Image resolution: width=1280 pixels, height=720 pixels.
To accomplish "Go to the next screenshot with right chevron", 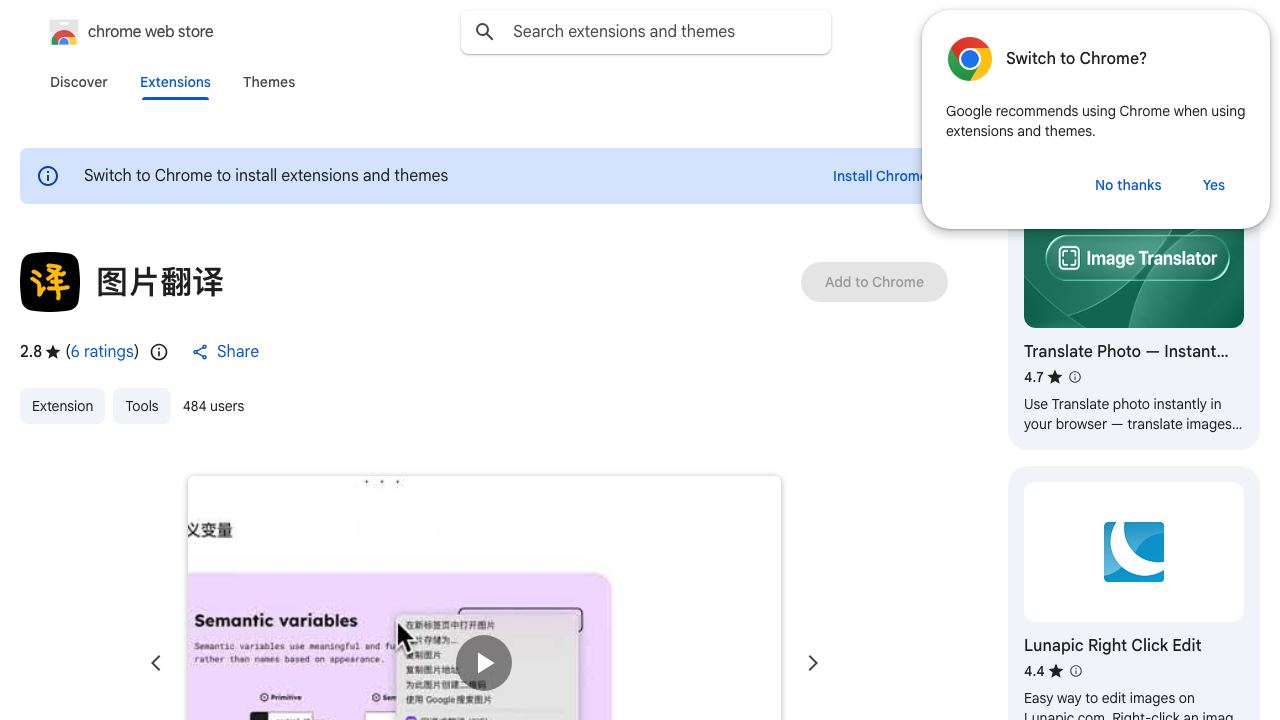I will [813, 663].
